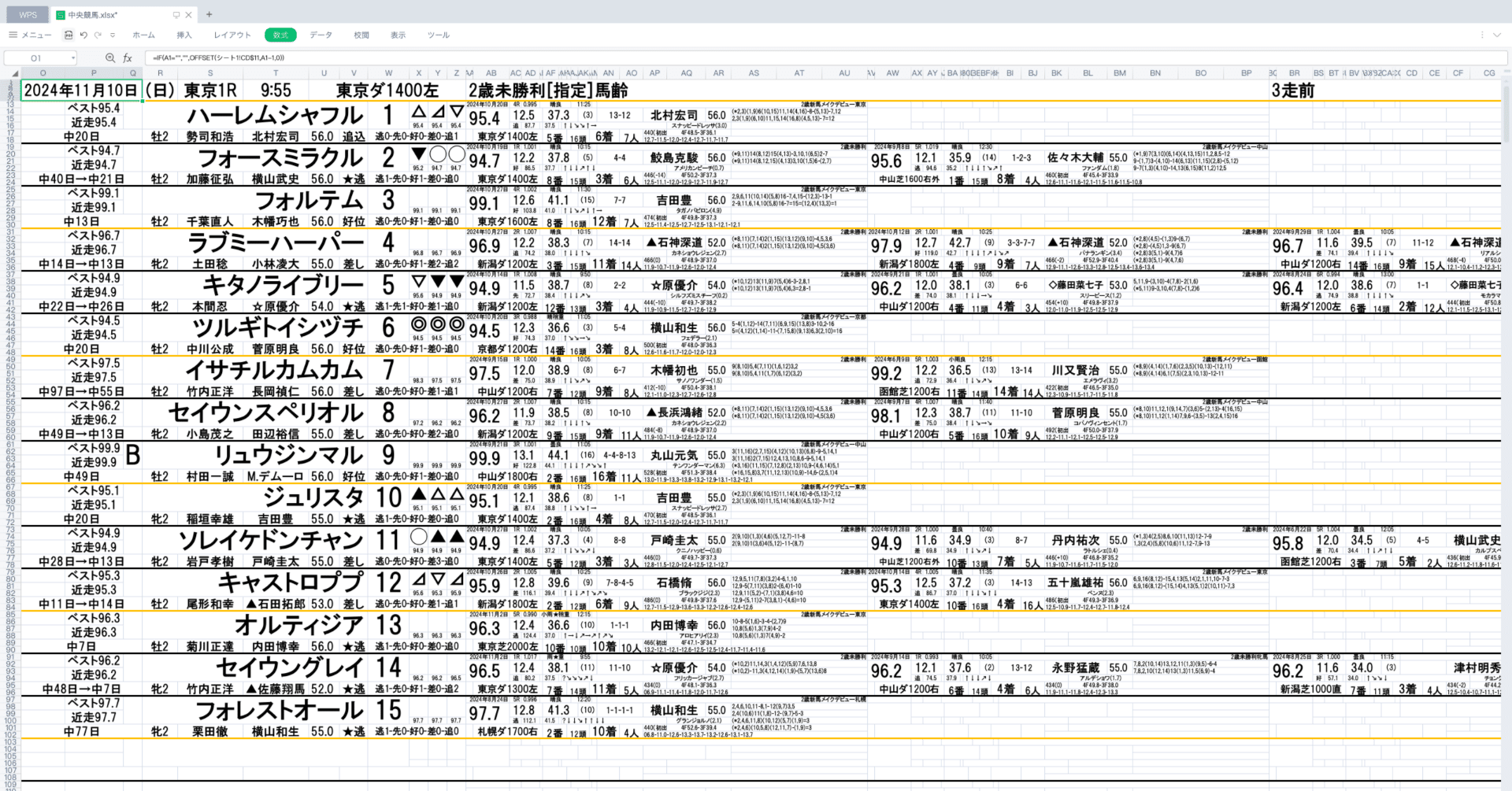
Task: Select horse name ソレイケドンチャン
Action: 272,540
